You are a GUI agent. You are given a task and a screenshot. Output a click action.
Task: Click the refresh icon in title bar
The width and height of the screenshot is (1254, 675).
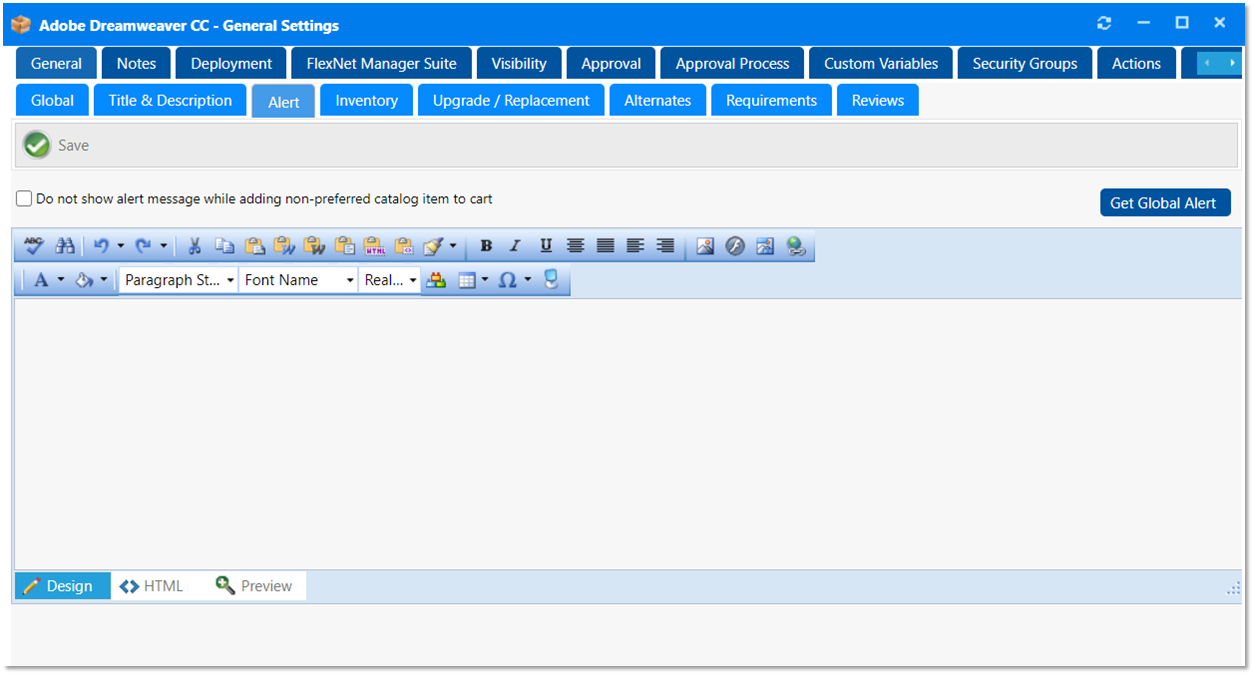(x=1104, y=23)
